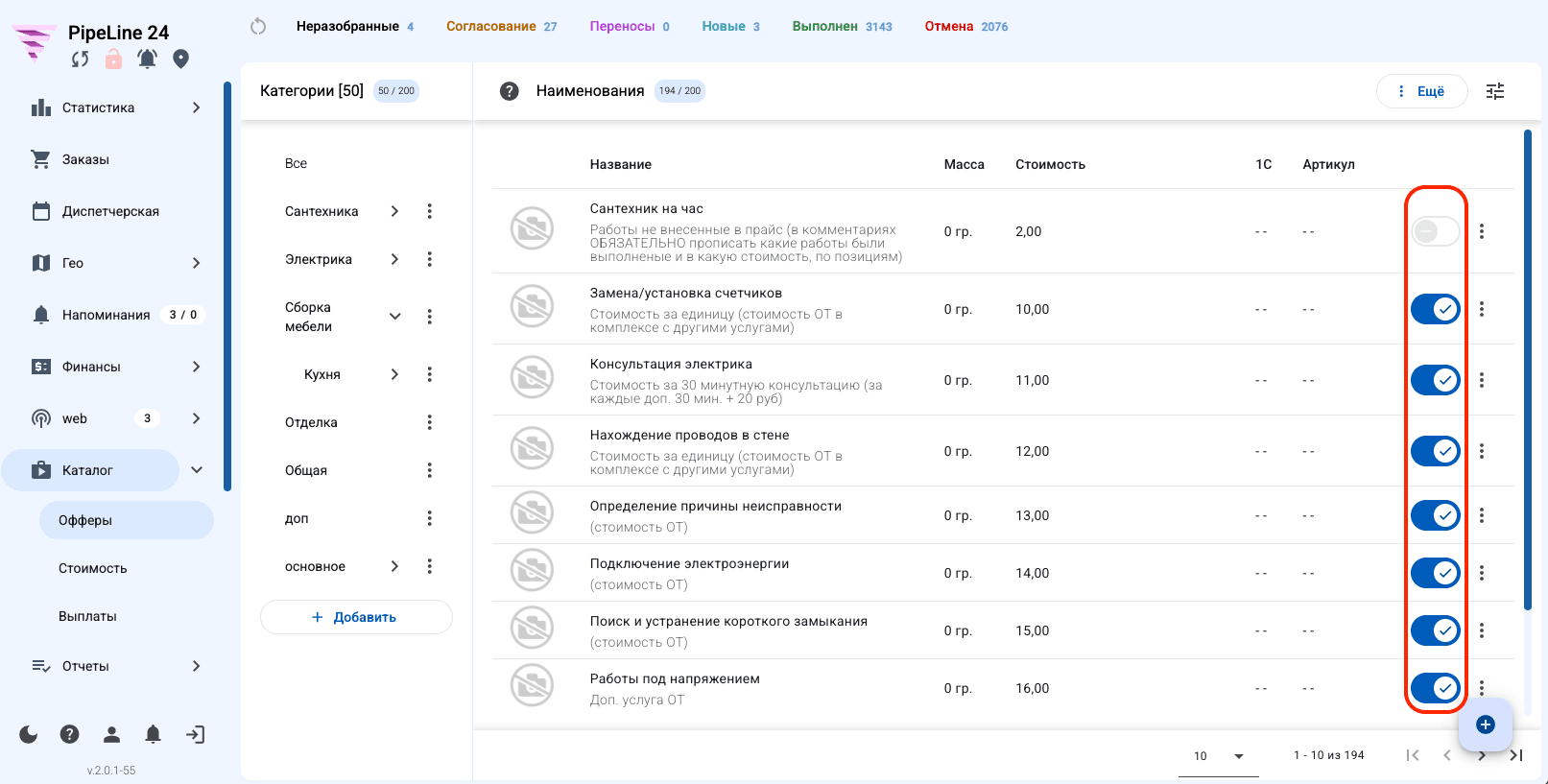Open the three-dot menu for Сантехника category
1548x784 pixels.
click(429, 211)
